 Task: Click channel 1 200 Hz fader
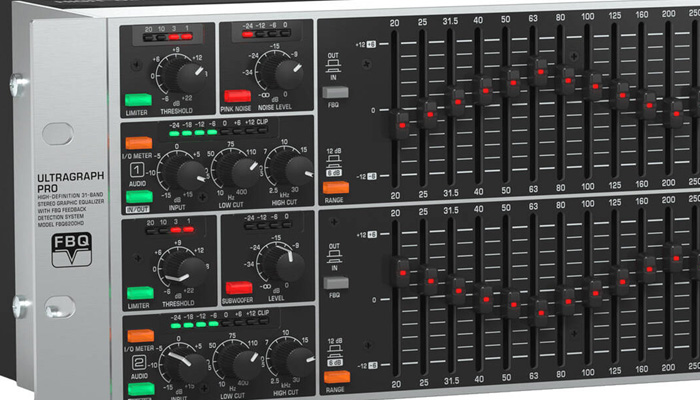tap(676, 113)
